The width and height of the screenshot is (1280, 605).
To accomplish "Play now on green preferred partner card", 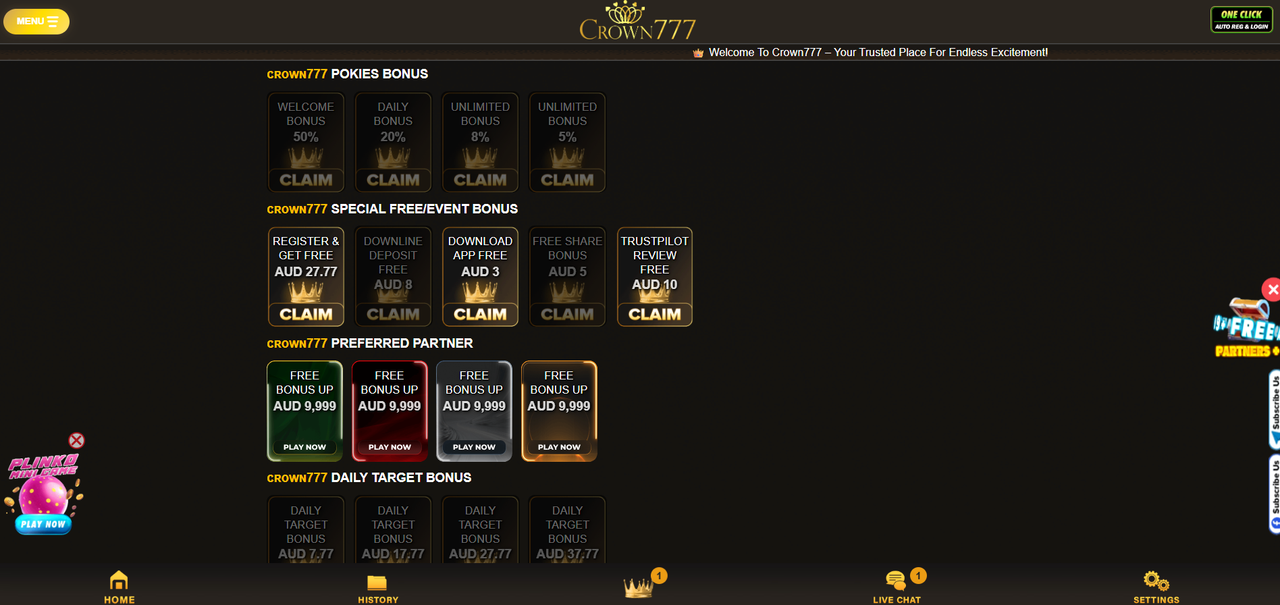I will (305, 447).
